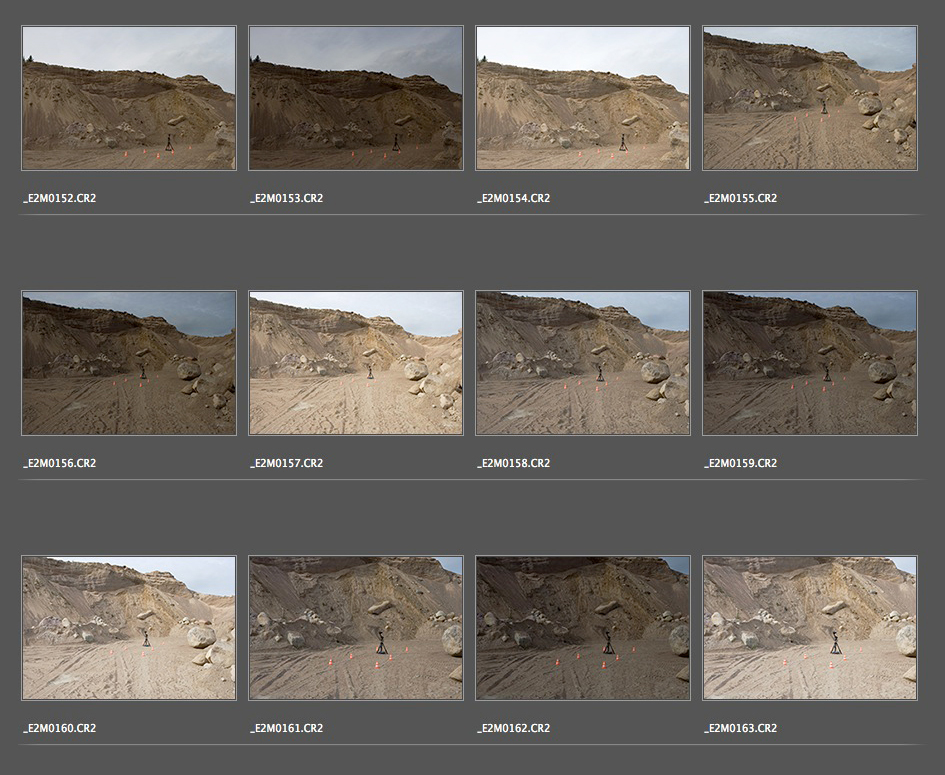Select the _E2M0161.CR2 thumbnail image
The image size is (945, 775).
(355, 628)
